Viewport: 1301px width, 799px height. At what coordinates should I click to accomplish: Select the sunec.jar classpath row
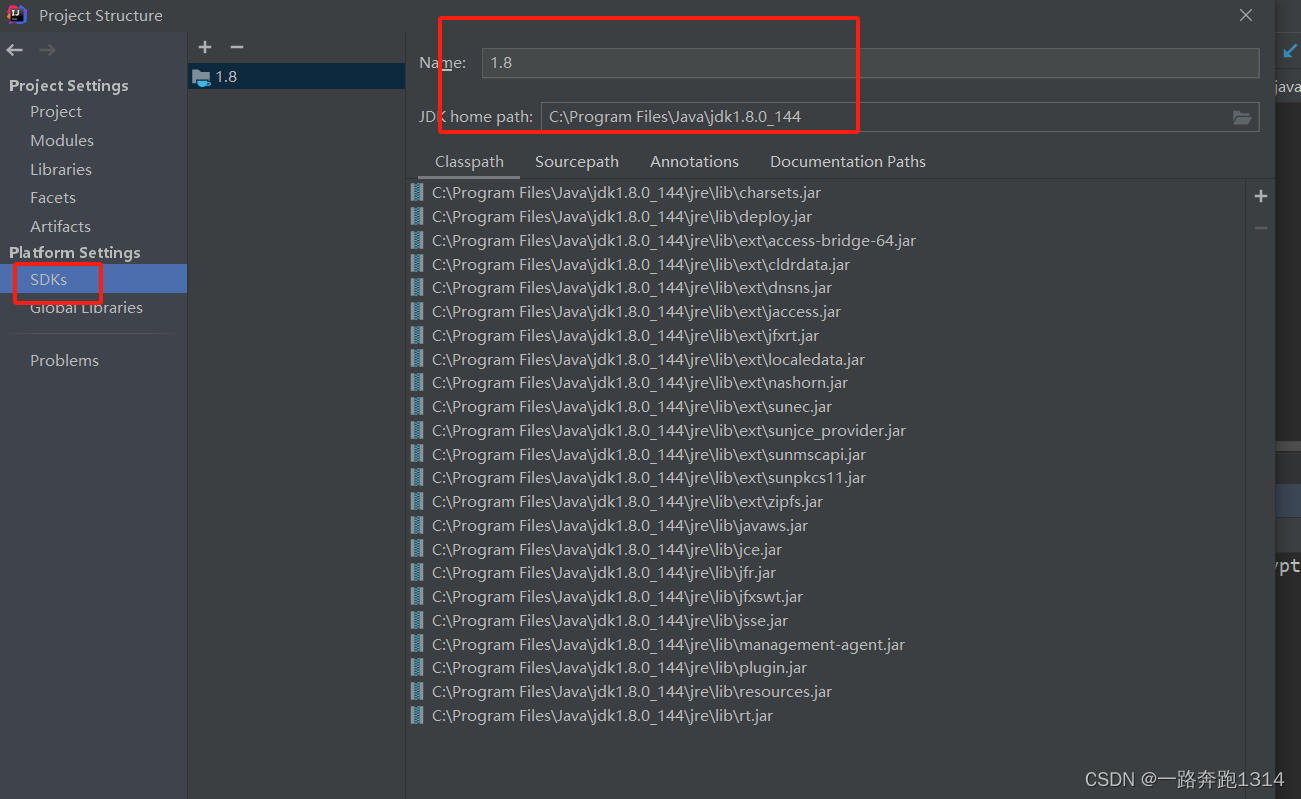point(825,406)
